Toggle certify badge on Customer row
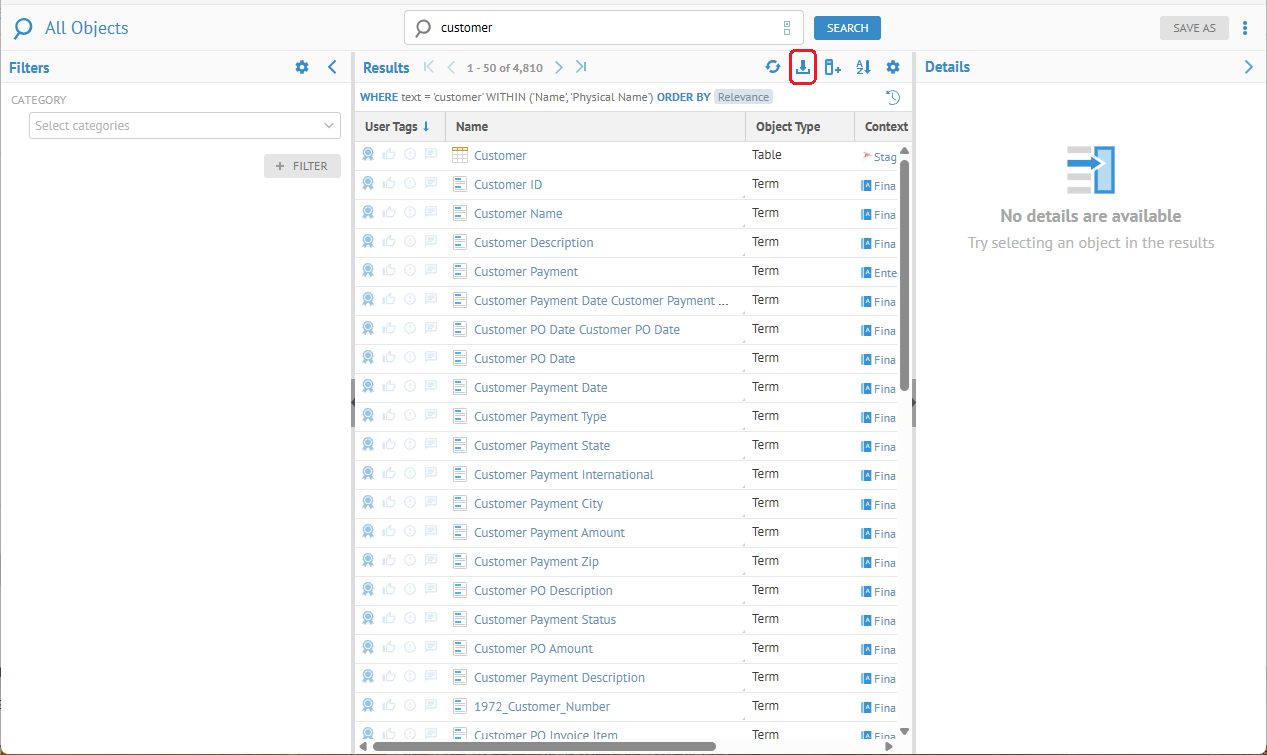 click(368, 155)
